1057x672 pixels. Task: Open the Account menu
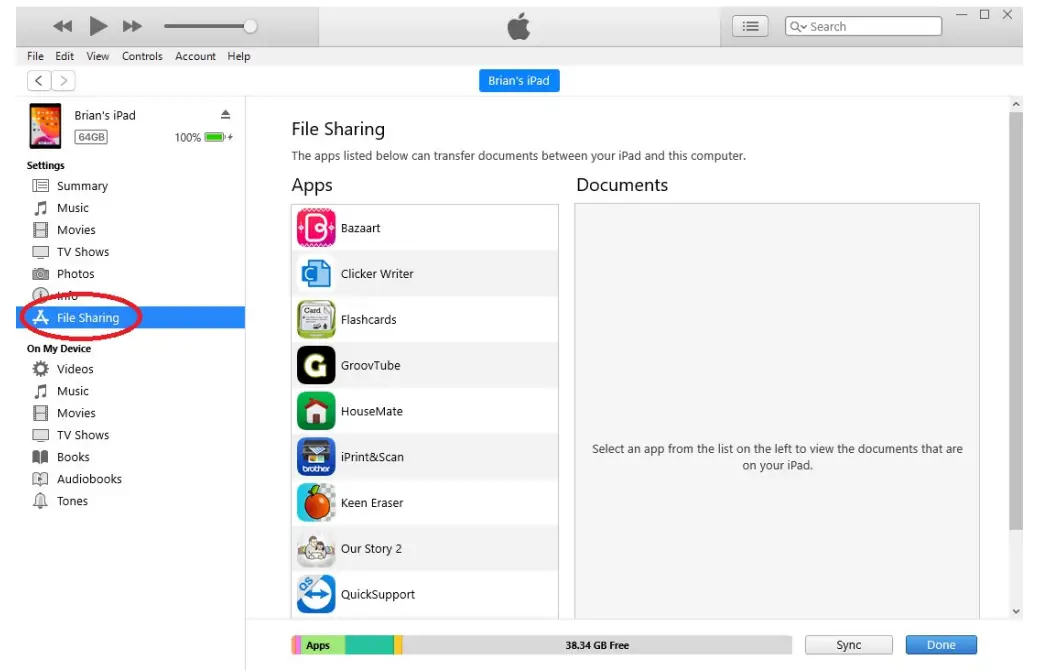(x=195, y=56)
